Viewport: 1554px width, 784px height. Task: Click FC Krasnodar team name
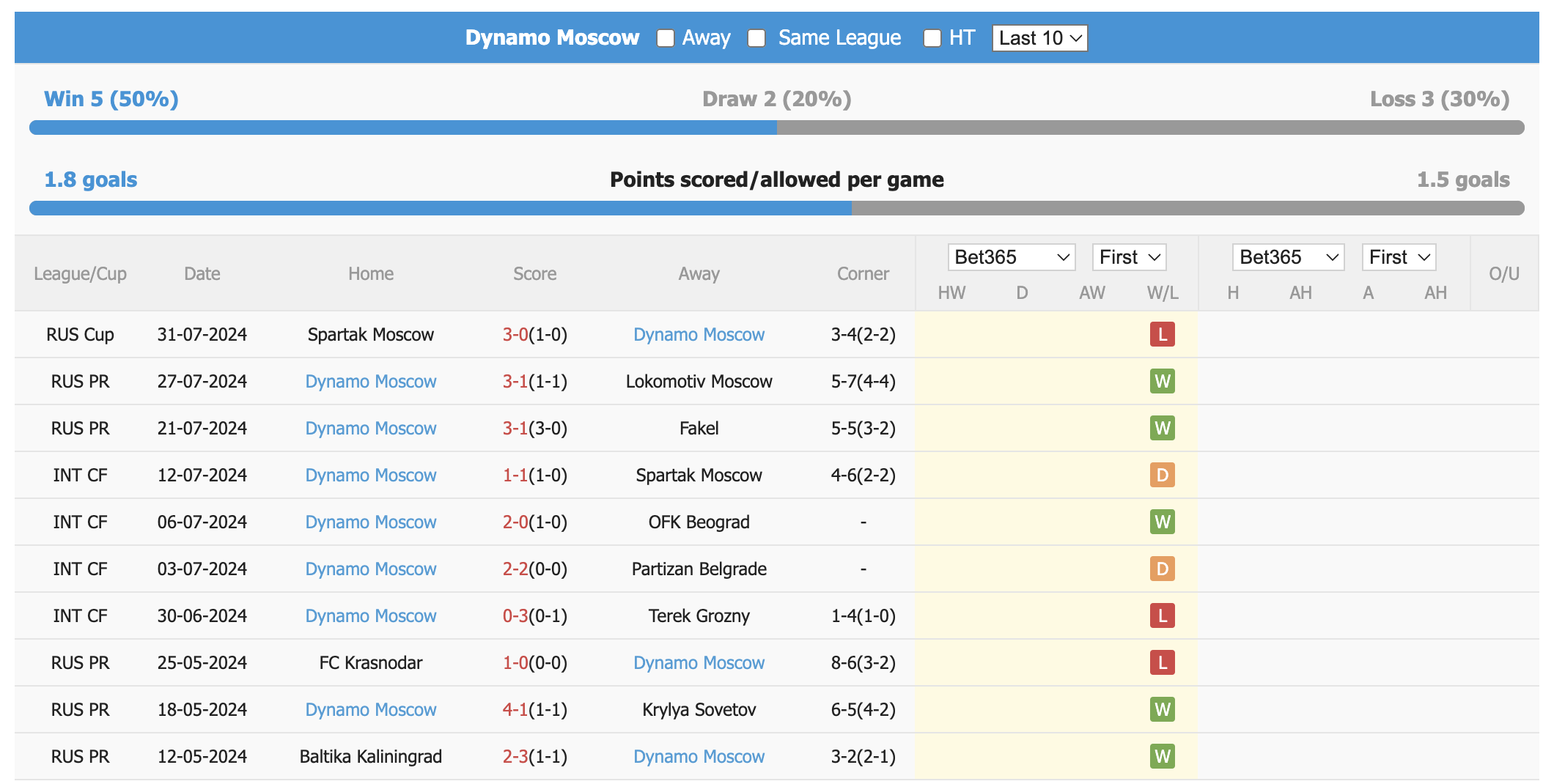(x=371, y=663)
